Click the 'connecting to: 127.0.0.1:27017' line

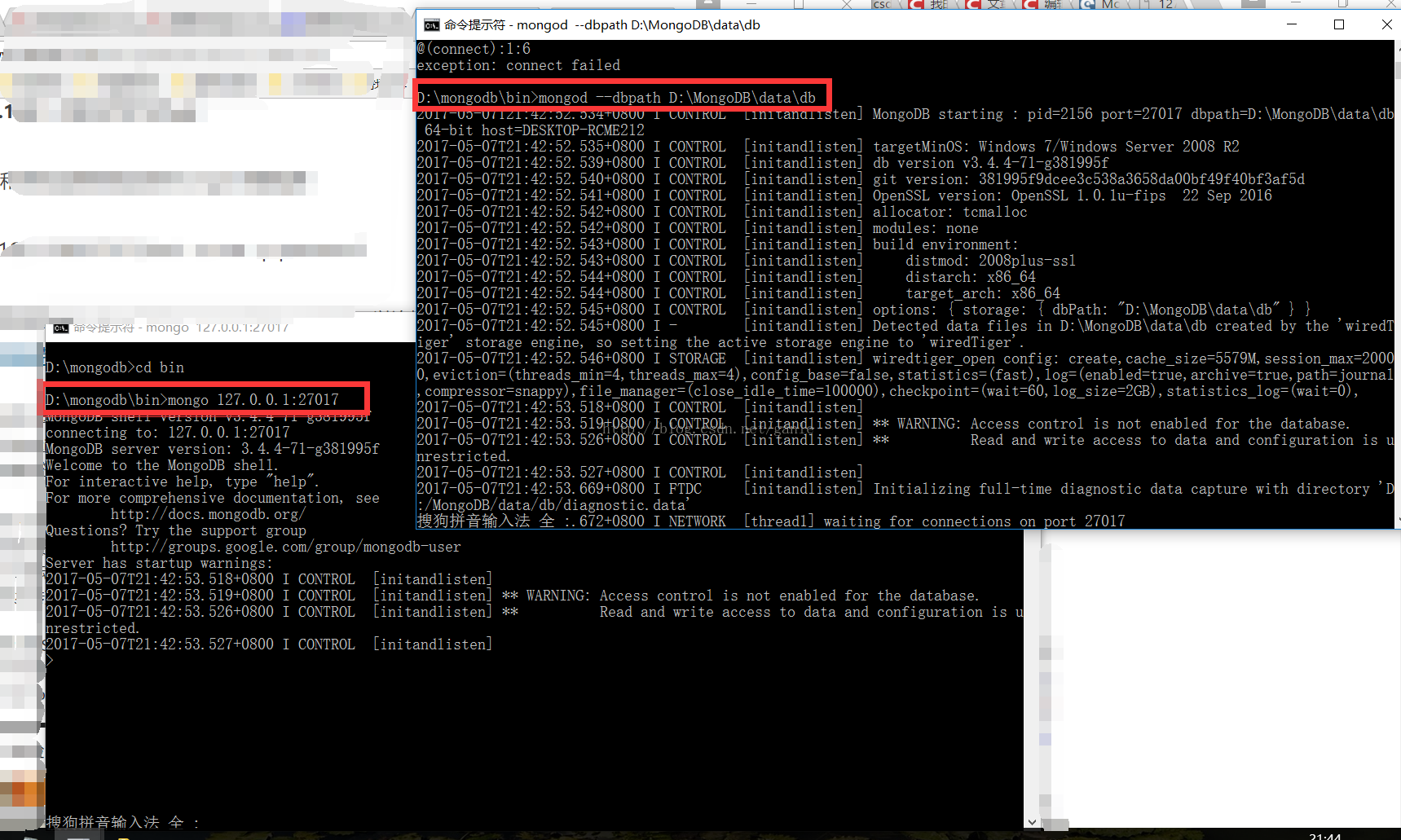tap(168, 433)
